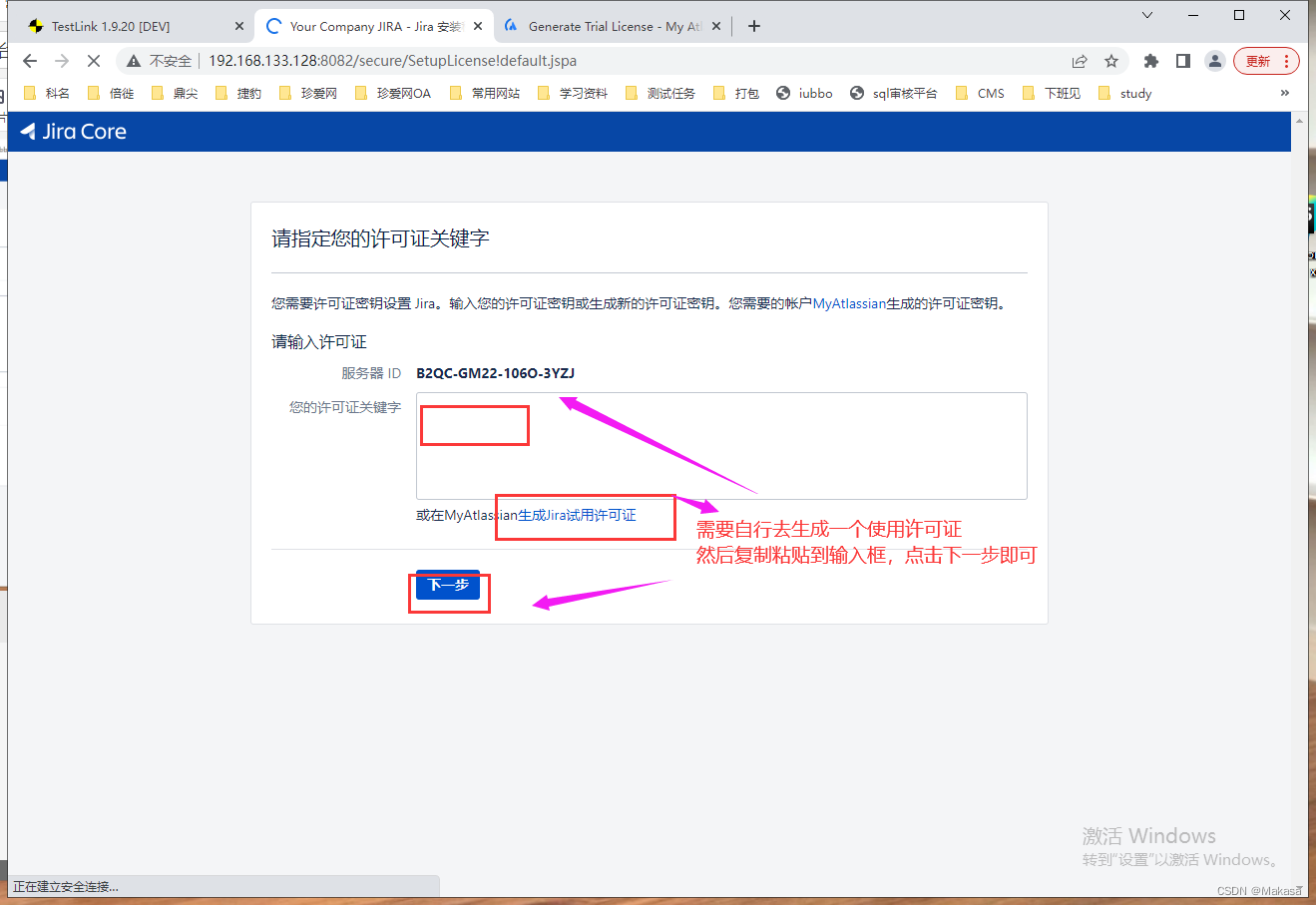
Task: Open the 常用网站 bookmark folder
Action: (485, 93)
